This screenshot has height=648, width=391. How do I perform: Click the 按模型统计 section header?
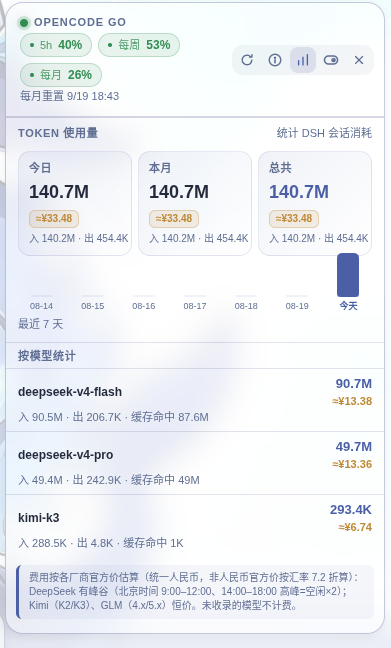pyautogui.click(x=47, y=356)
